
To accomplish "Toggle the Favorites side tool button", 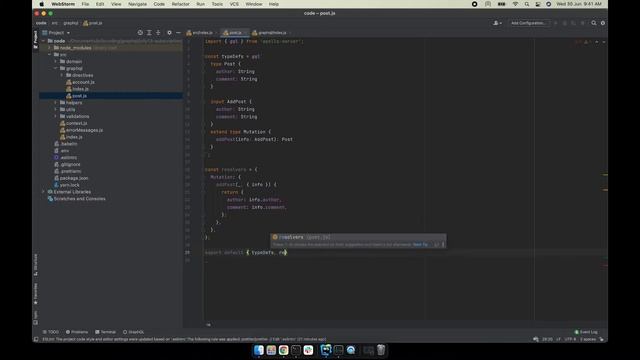I will (36, 294).
